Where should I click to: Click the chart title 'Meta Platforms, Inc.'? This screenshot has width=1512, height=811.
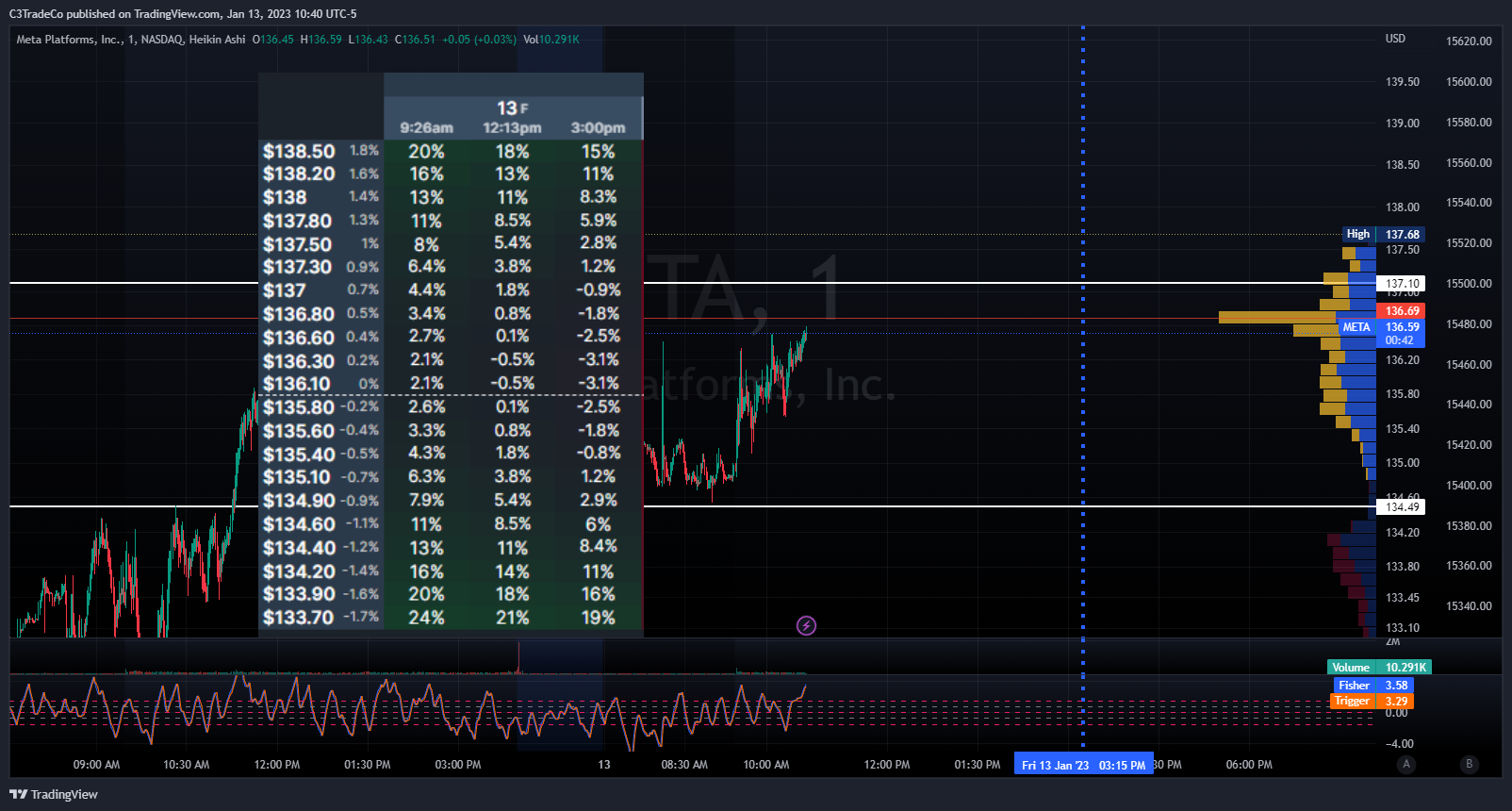tap(69, 40)
